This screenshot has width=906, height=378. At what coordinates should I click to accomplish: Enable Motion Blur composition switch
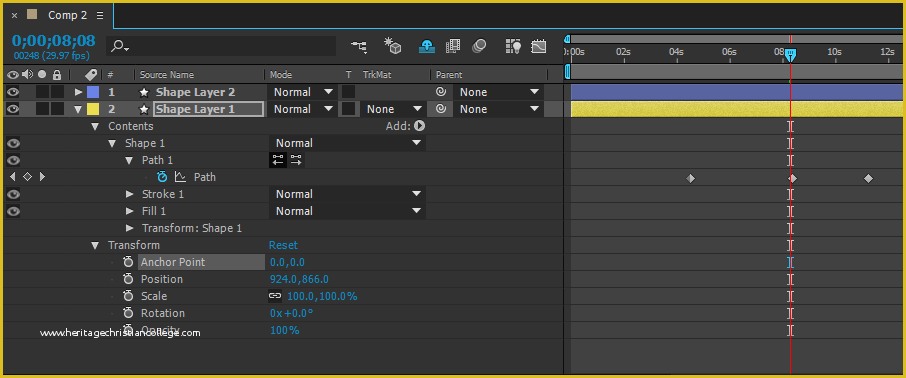480,46
